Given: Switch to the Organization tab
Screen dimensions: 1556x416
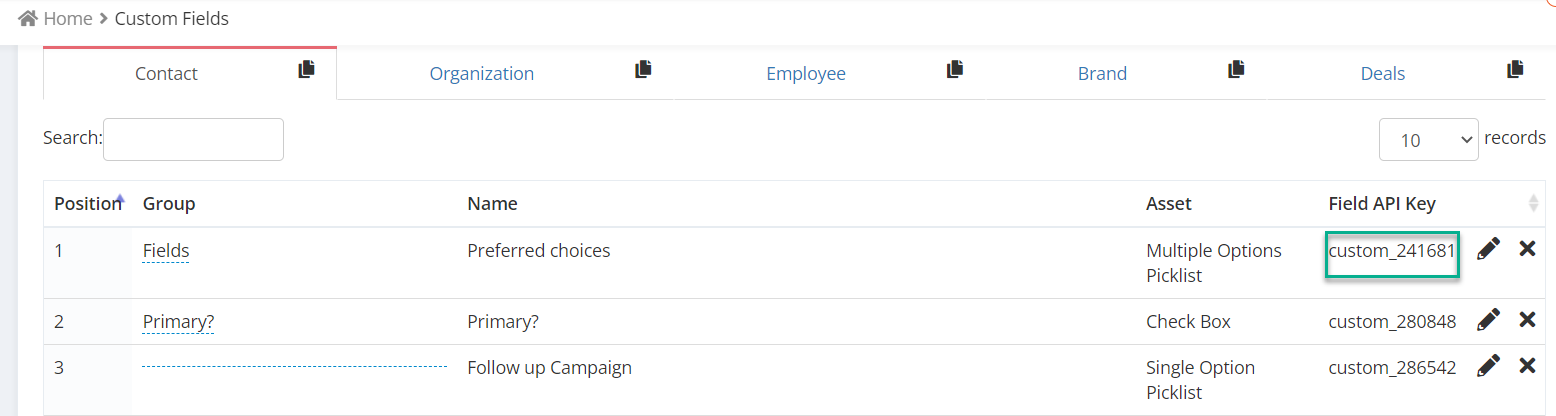Looking at the screenshot, I should [x=482, y=73].
